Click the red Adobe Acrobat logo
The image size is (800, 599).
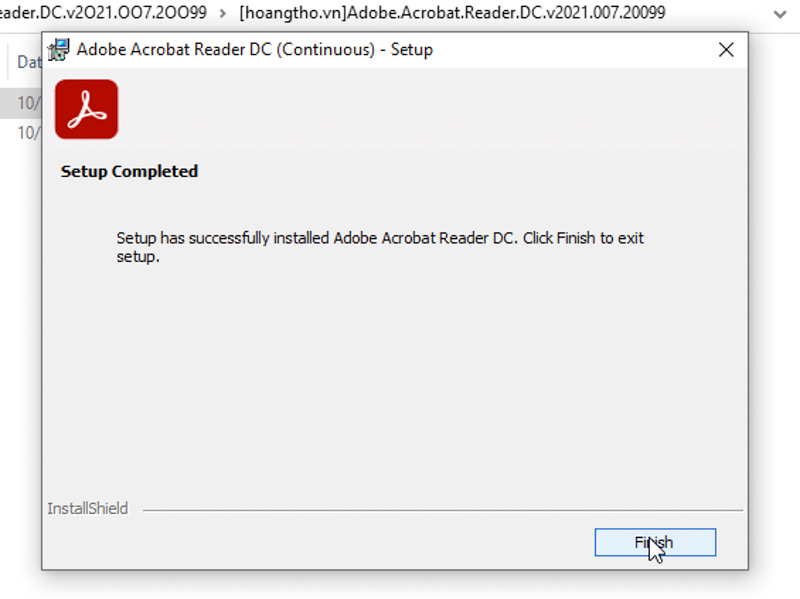click(x=86, y=109)
